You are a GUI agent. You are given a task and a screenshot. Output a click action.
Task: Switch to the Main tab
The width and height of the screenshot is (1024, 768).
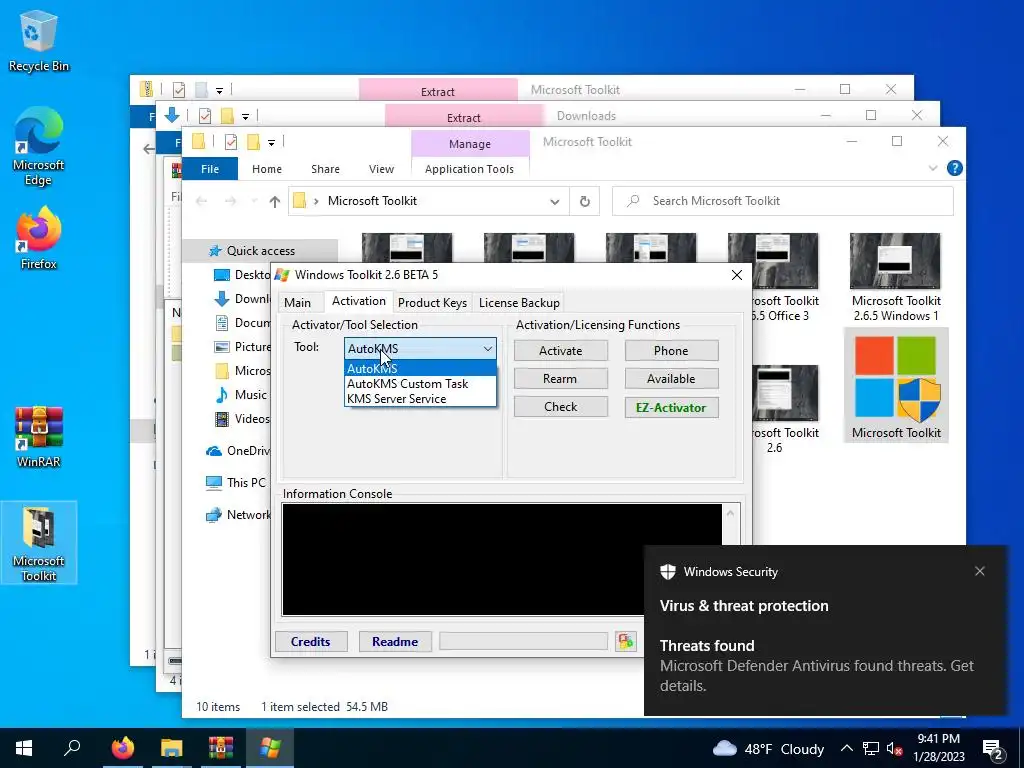click(297, 303)
